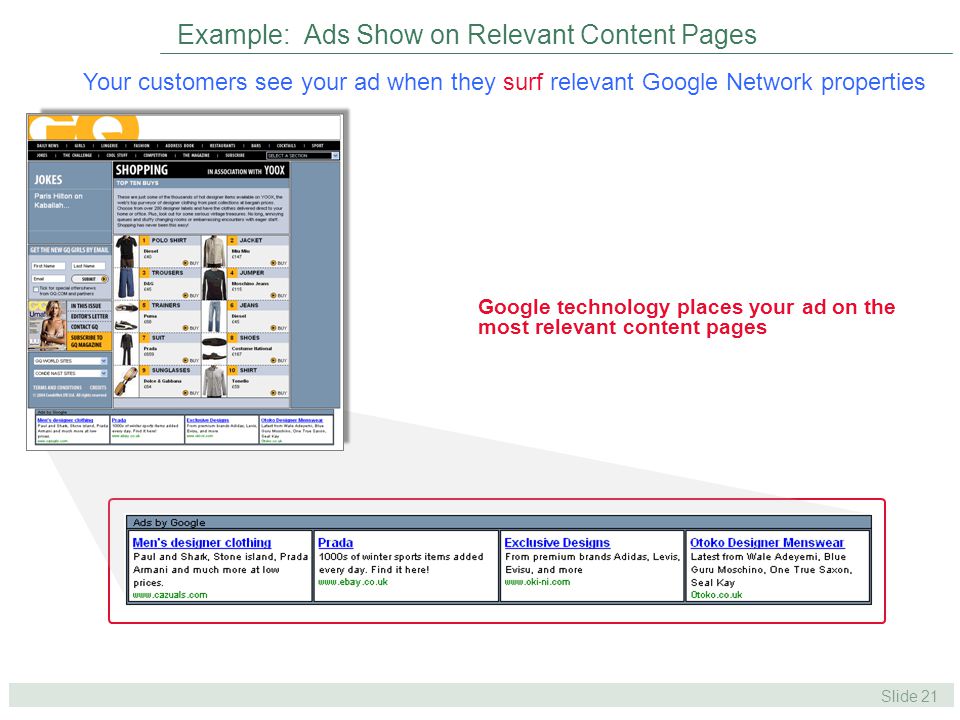Tick the special offers checkbox
This screenshot has height=720, width=960.
[x=36, y=289]
